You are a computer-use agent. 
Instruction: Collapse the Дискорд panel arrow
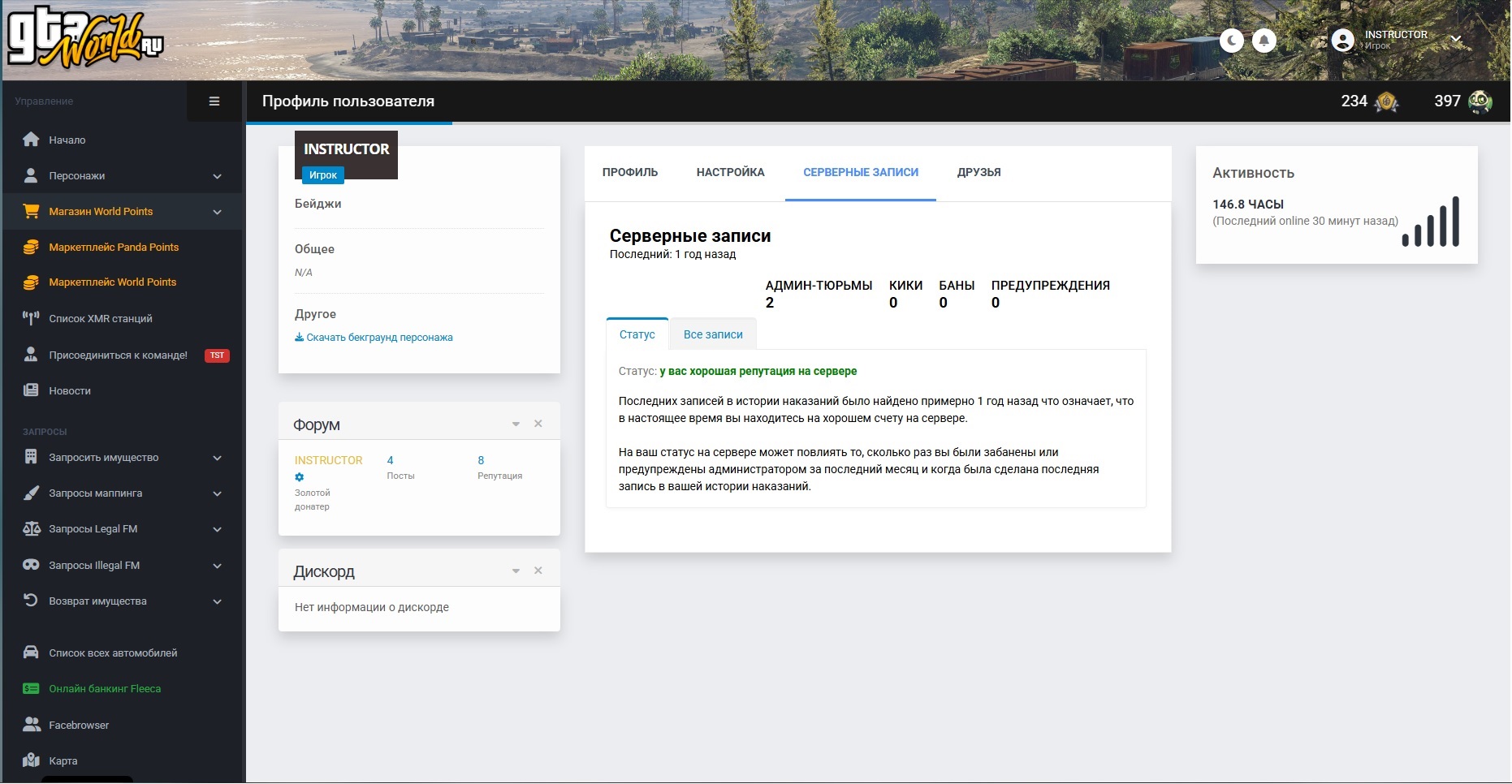pos(516,571)
